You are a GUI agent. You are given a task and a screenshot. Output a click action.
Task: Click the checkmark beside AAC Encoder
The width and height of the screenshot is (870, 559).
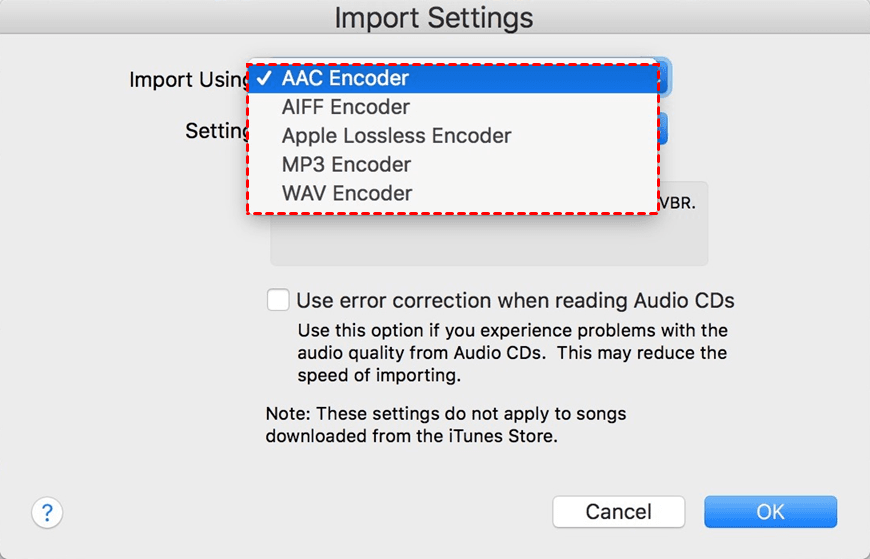pos(264,78)
